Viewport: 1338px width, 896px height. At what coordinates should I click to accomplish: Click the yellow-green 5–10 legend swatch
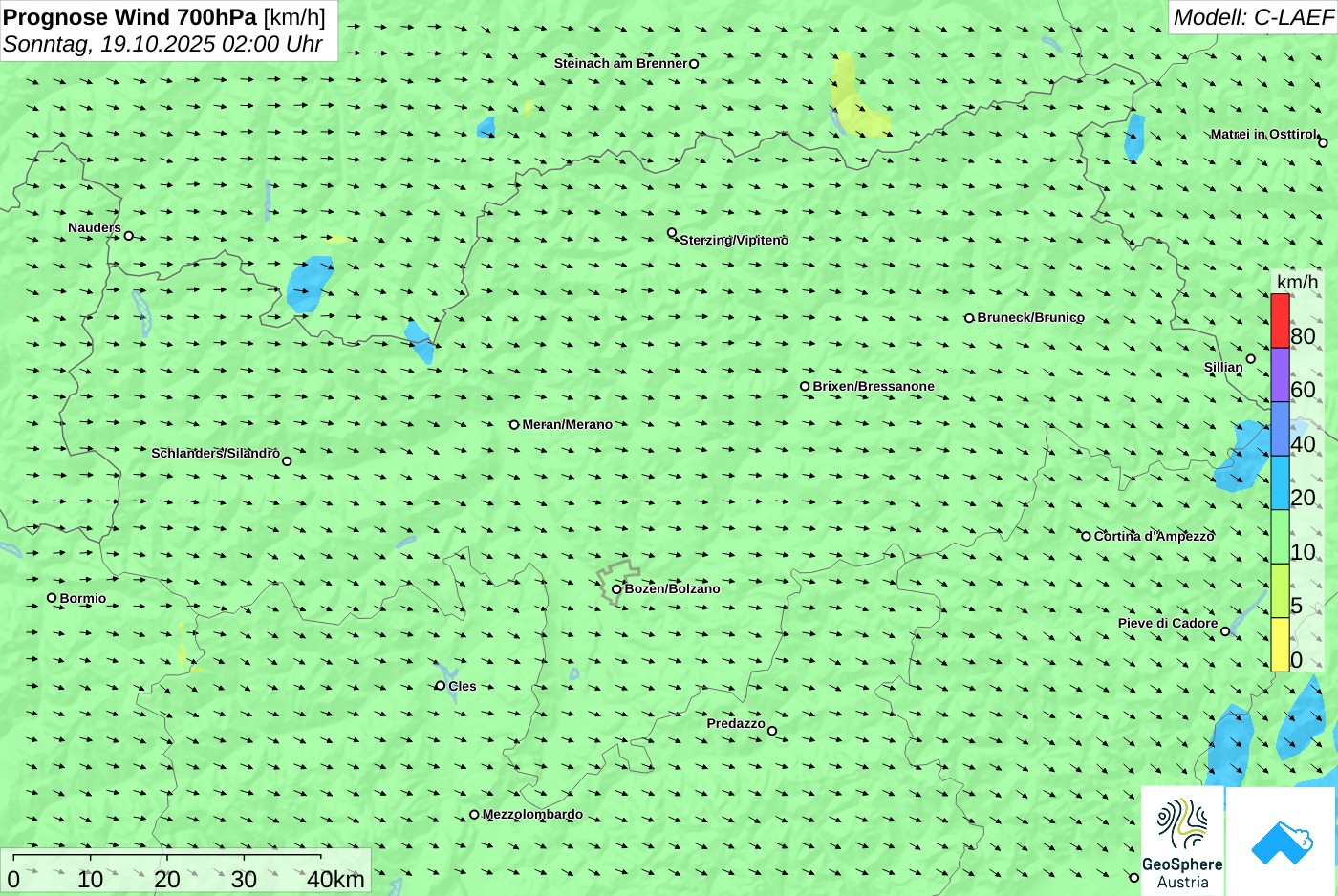coord(1280,590)
